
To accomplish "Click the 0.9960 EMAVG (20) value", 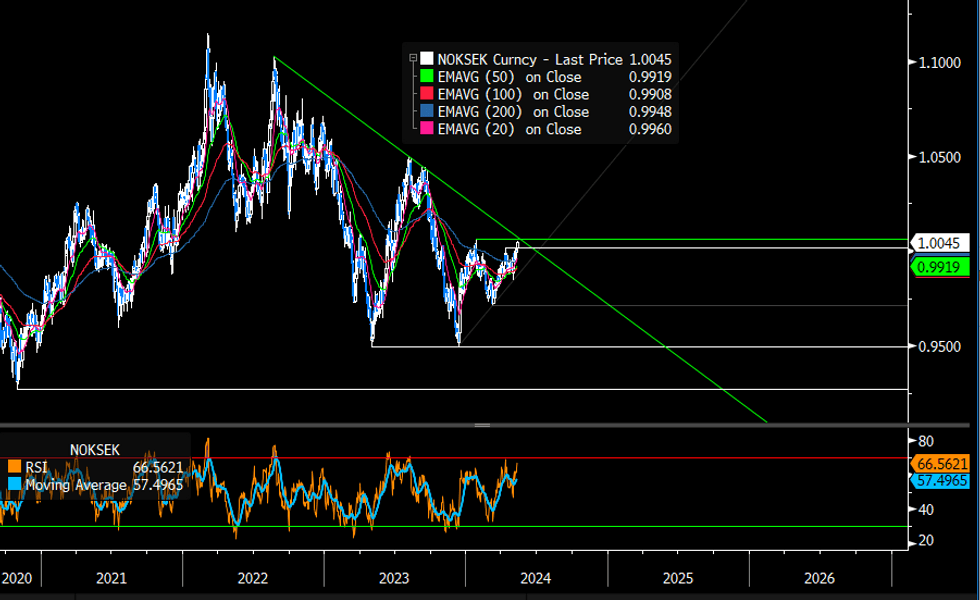I will (650, 129).
